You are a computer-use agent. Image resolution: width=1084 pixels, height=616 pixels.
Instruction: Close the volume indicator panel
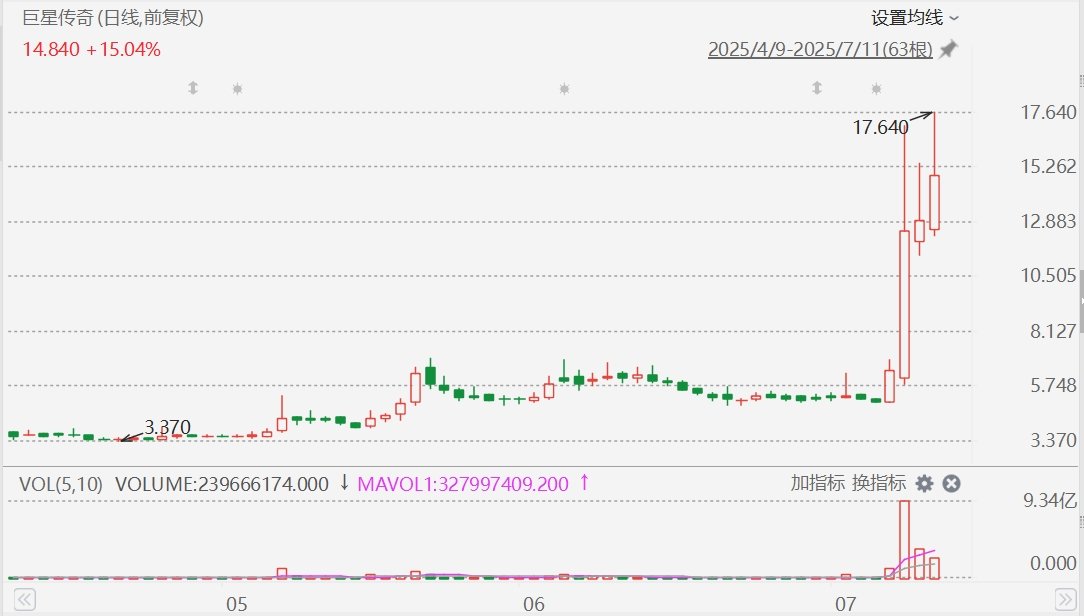point(952,484)
